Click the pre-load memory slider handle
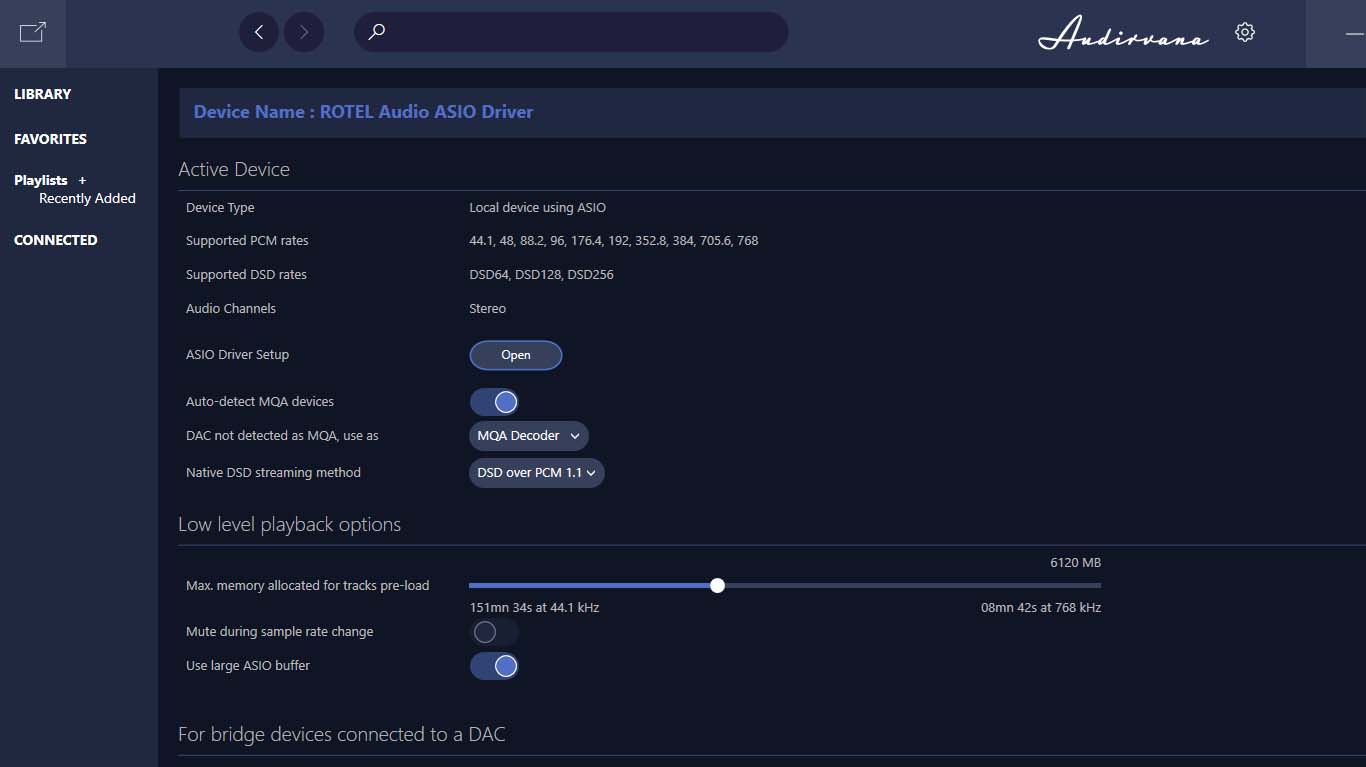Viewport: 1366px width, 767px height. 717,586
